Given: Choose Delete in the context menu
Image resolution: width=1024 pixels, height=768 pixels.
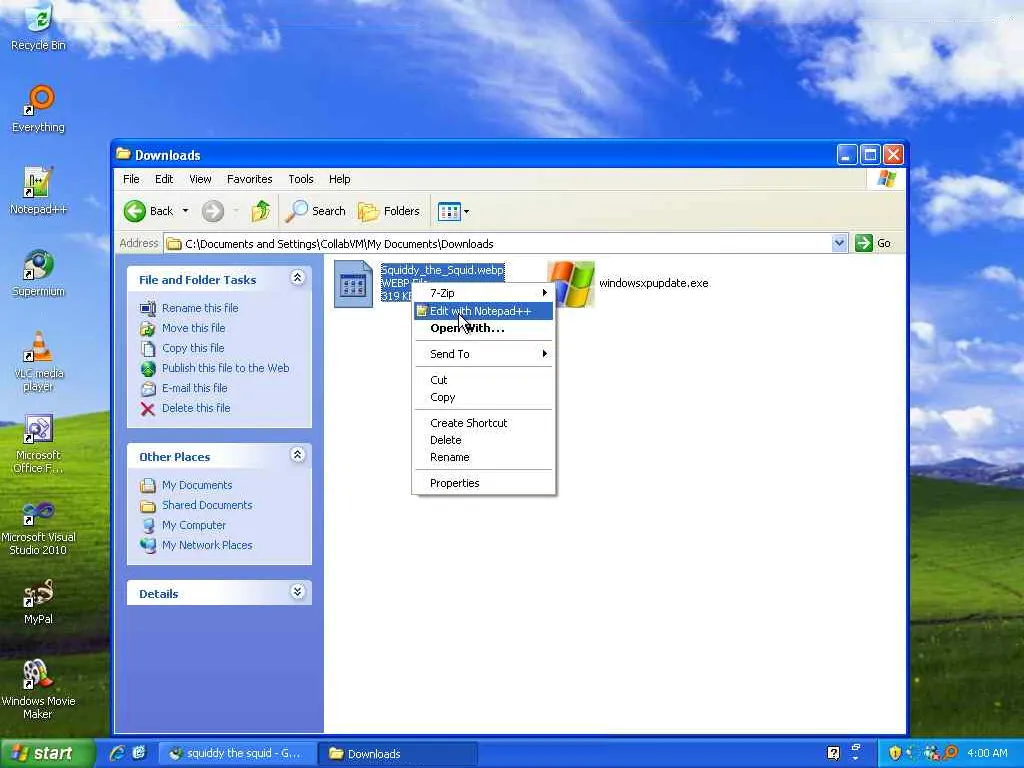Looking at the screenshot, I should tap(483, 440).
